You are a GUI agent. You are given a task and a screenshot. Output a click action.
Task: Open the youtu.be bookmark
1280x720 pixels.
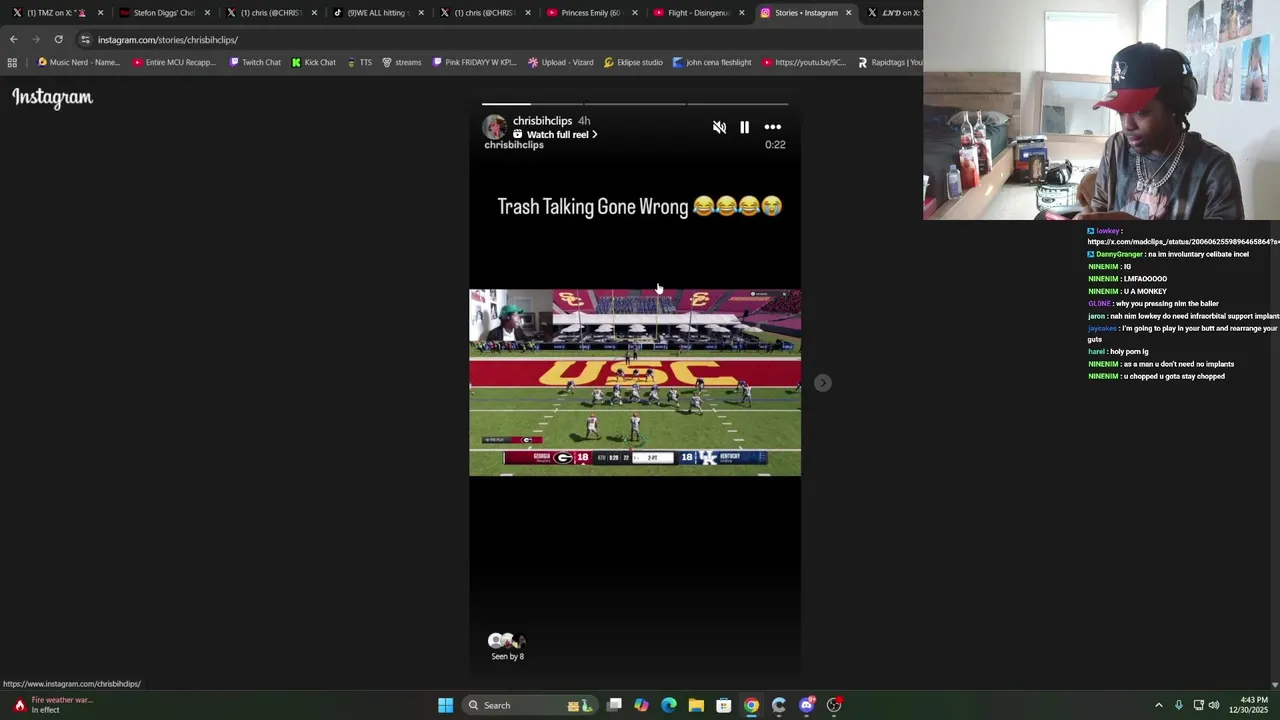(x=804, y=62)
